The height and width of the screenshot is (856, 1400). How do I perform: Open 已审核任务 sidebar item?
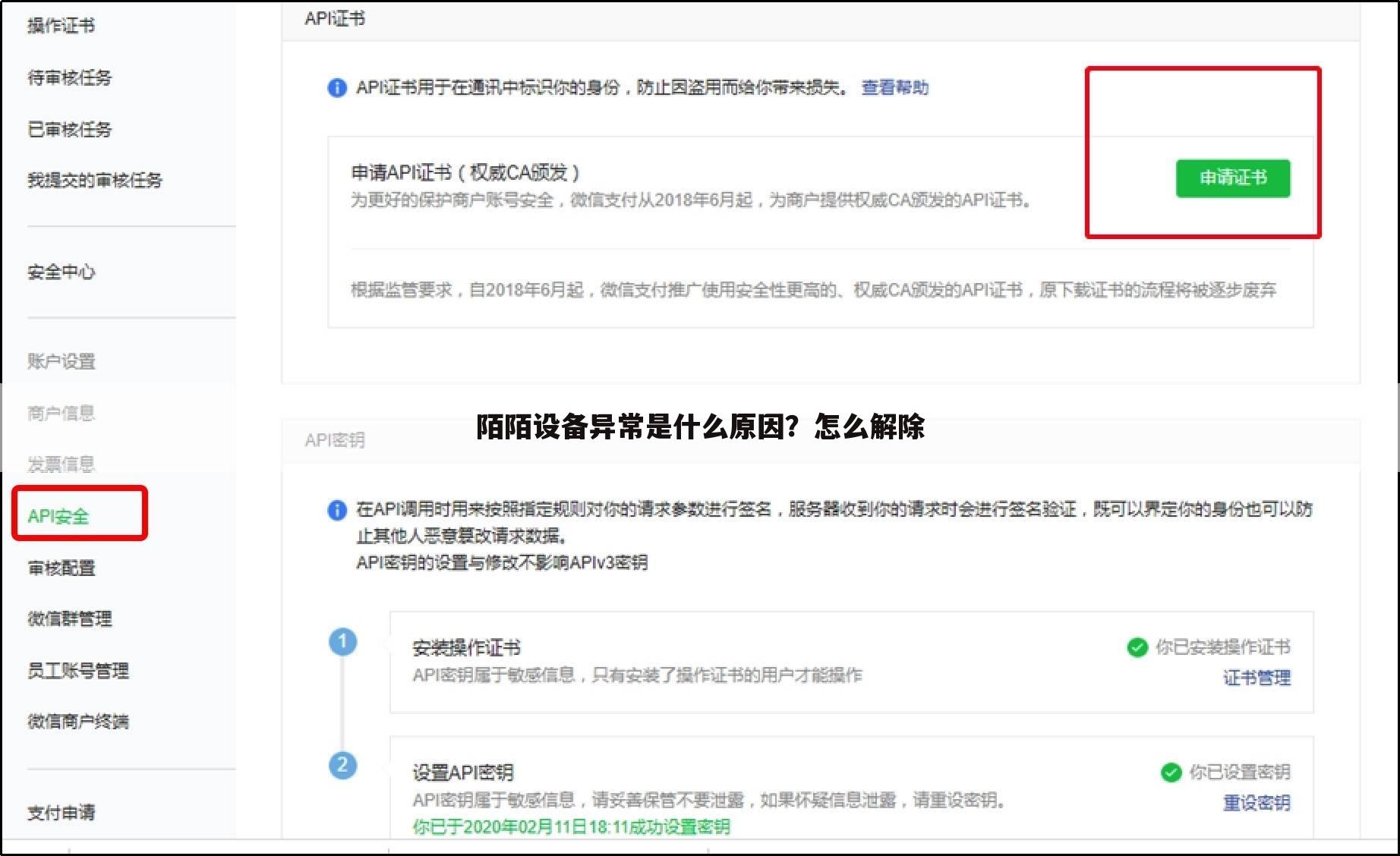pos(69,129)
